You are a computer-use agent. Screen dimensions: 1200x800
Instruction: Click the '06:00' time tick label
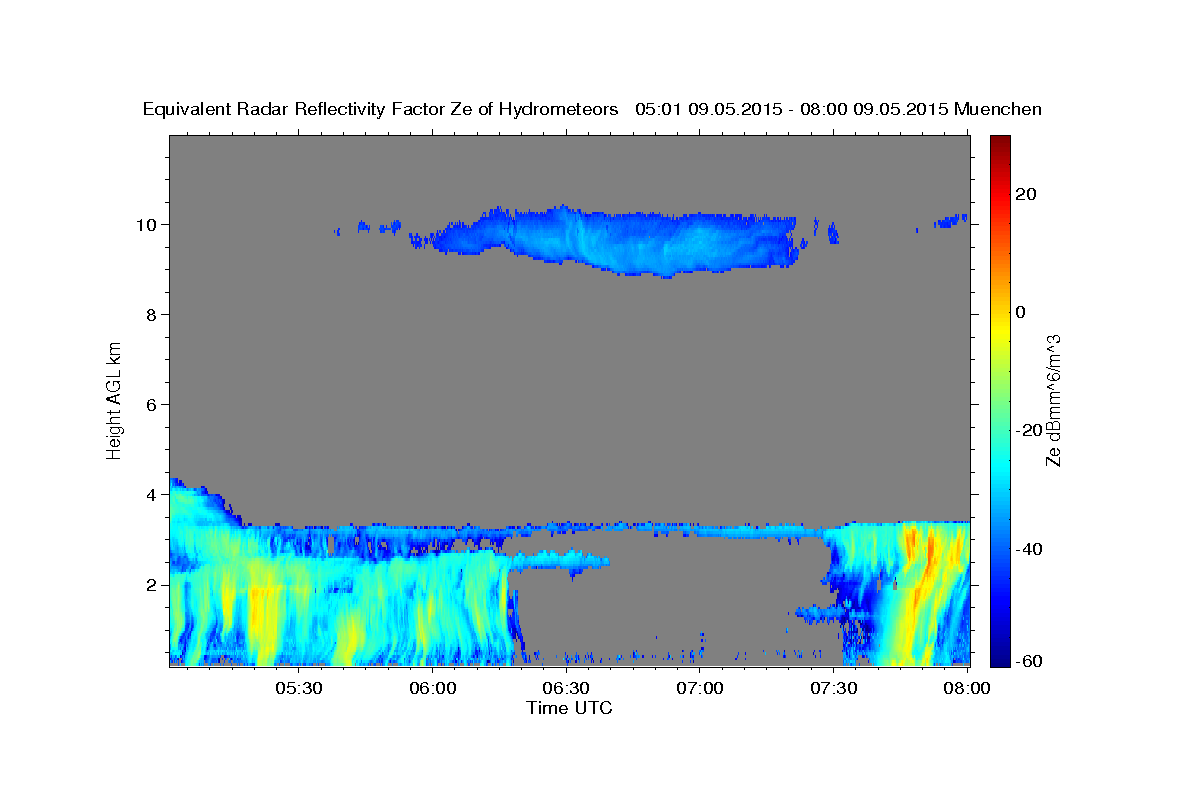pyautogui.click(x=432, y=688)
